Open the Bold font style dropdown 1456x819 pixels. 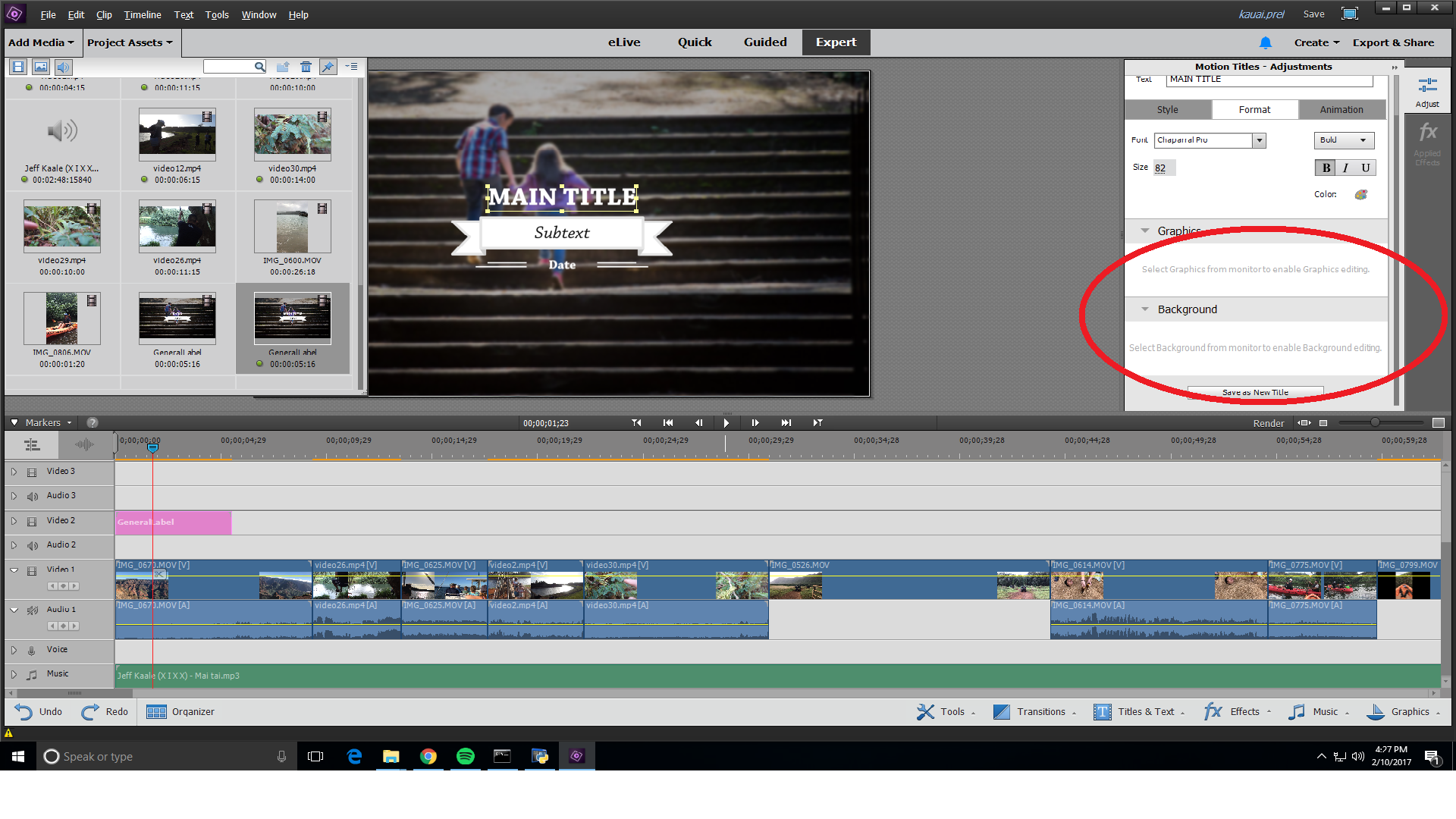[1344, 140]
